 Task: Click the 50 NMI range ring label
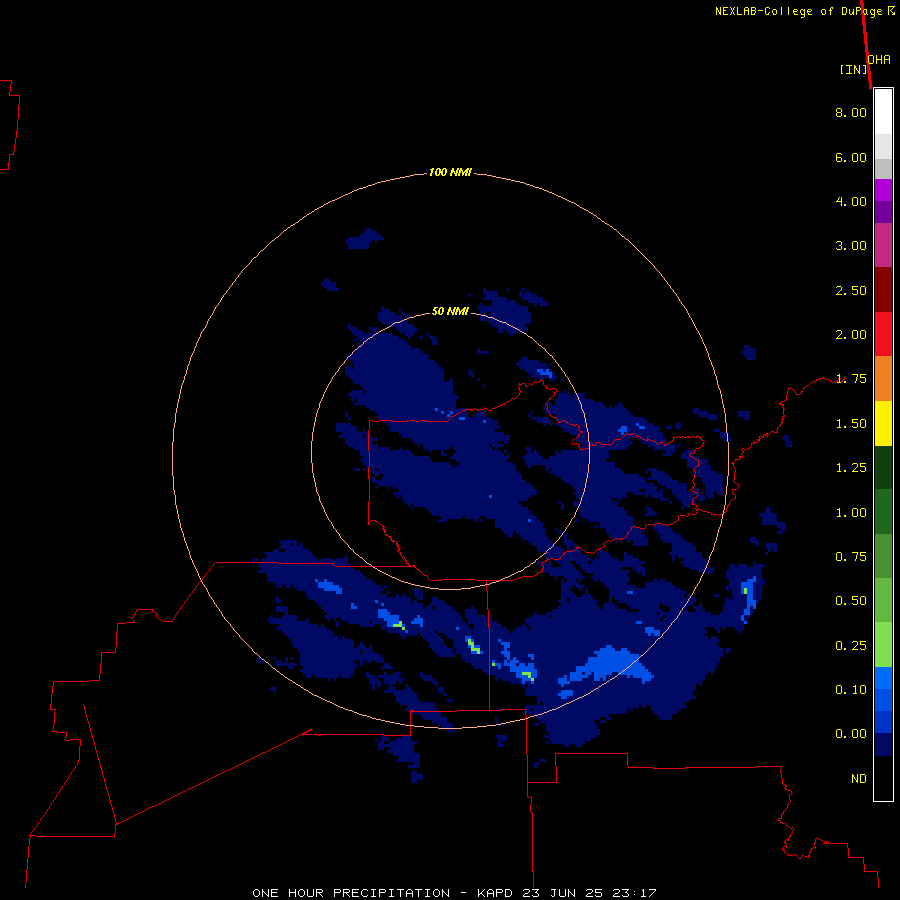(x=450, y=312)
